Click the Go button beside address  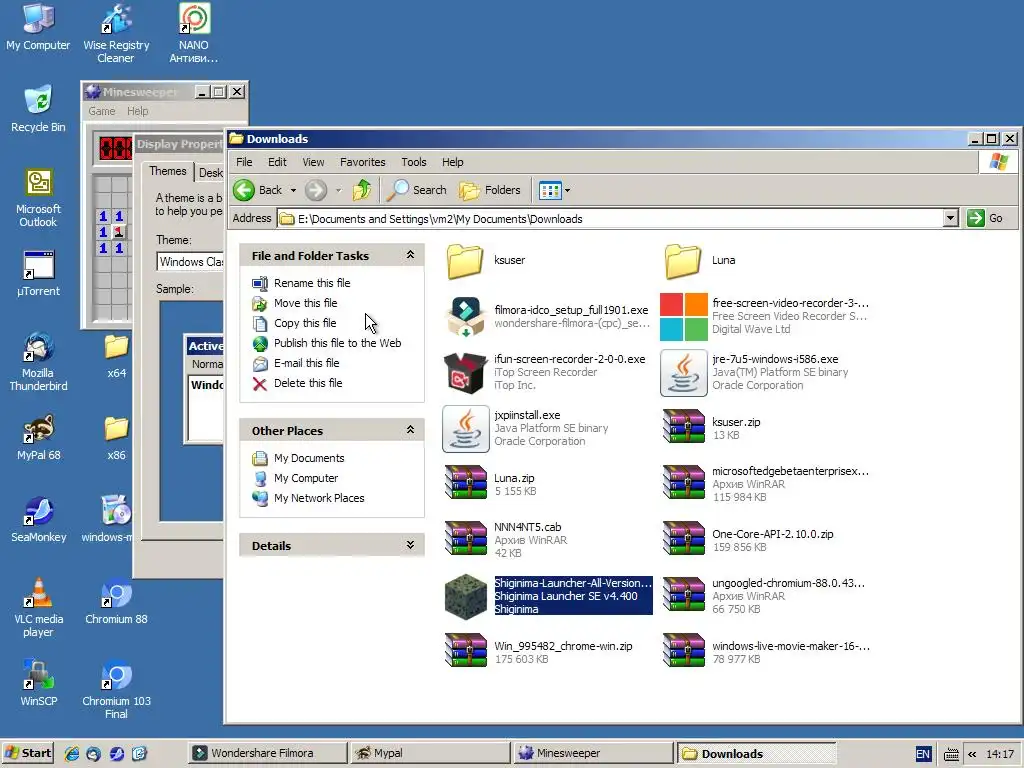[x=987, y=218]
